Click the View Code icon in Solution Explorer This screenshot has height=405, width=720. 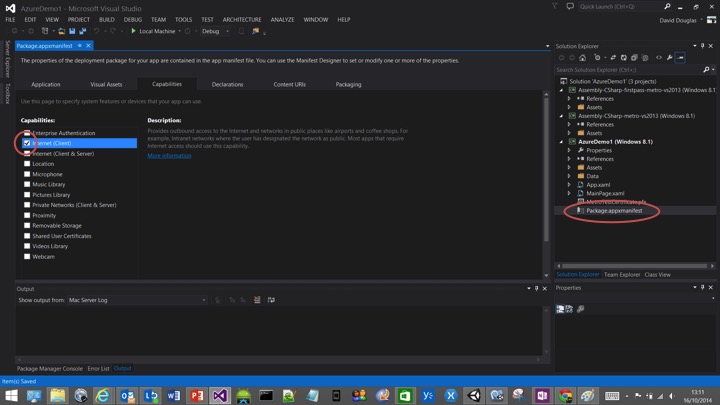pyautogui.click(x=659, y=57)
